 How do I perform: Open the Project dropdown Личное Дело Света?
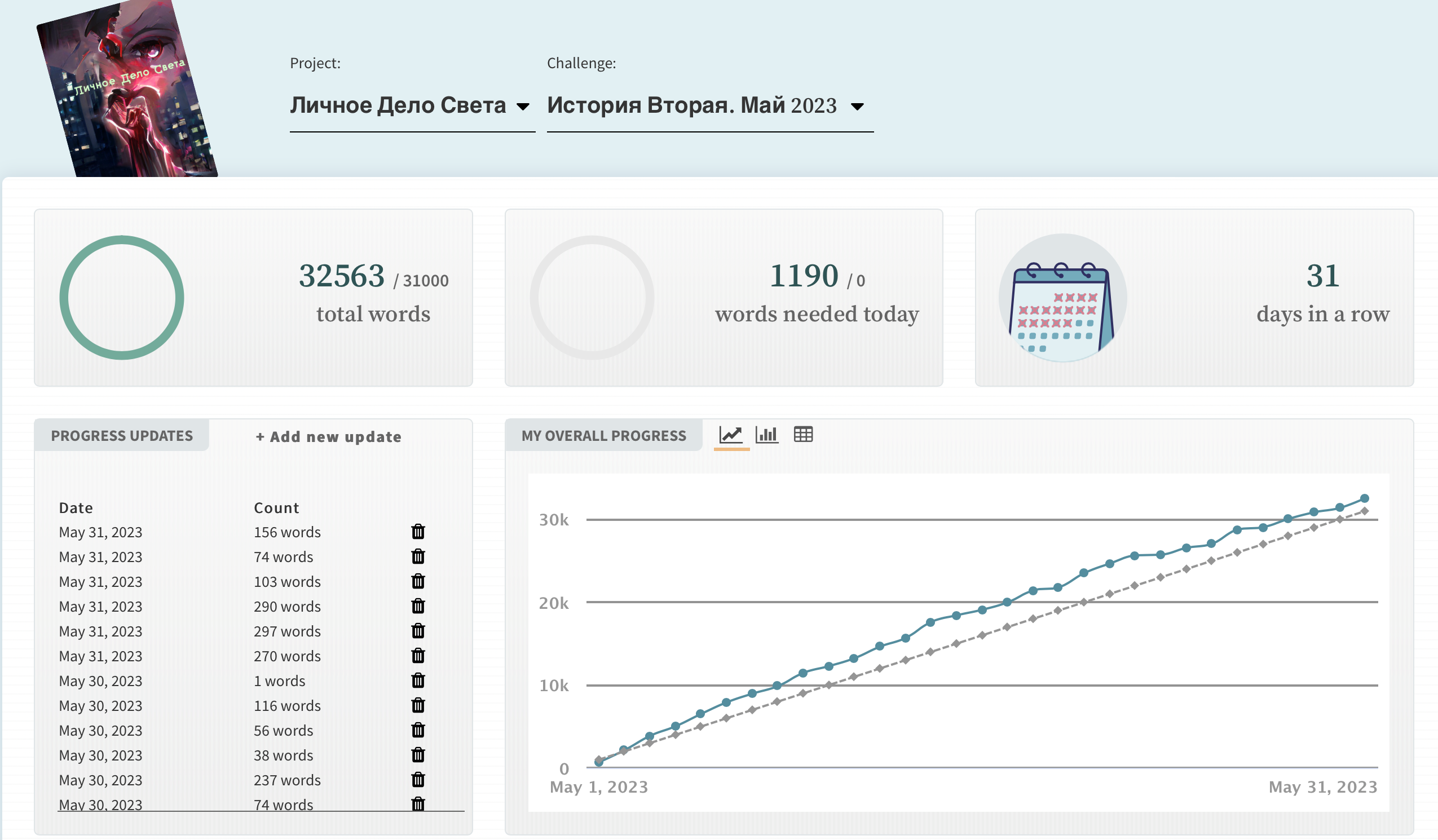click(412, 106)
